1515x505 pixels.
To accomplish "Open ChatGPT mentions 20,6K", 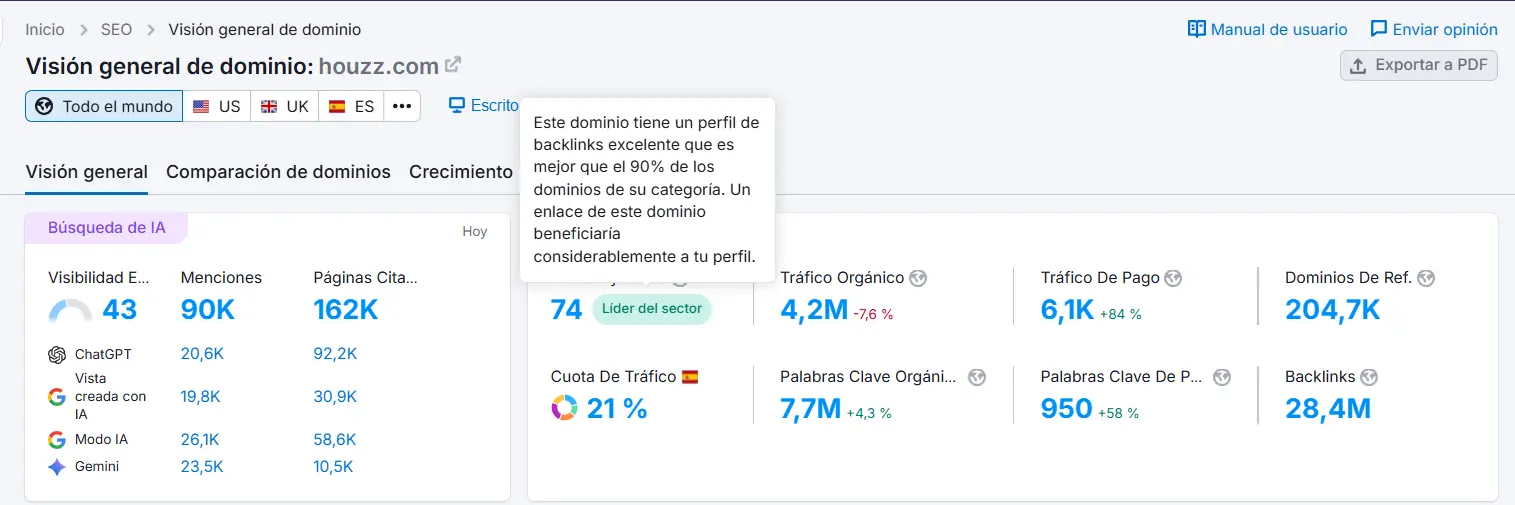I will pos(202,354).
